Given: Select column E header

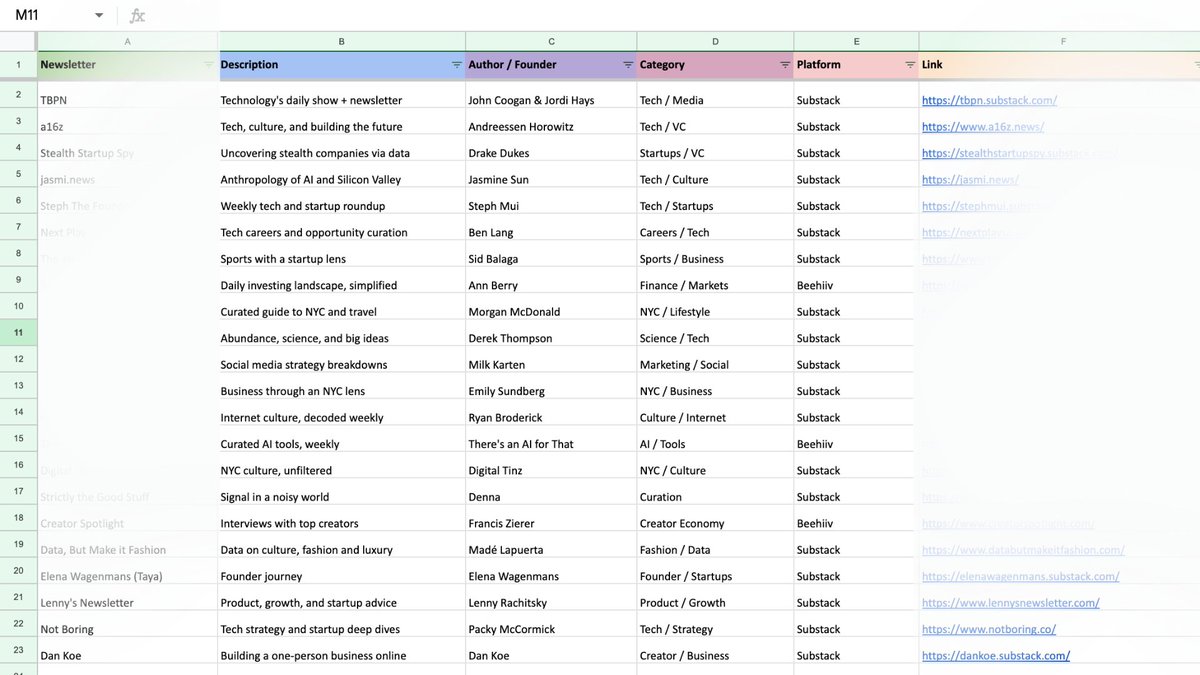Looking at the screenshot, I should pyautogui.click(x=856, y=41).
